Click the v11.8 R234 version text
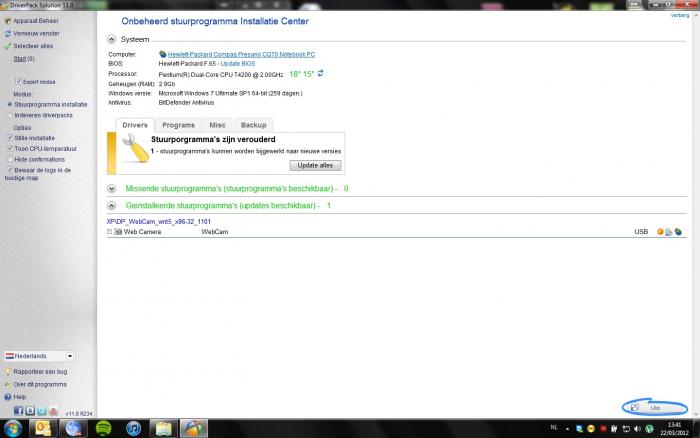The height and width of the screenshot is (438, 700). [x=79, y=414]
